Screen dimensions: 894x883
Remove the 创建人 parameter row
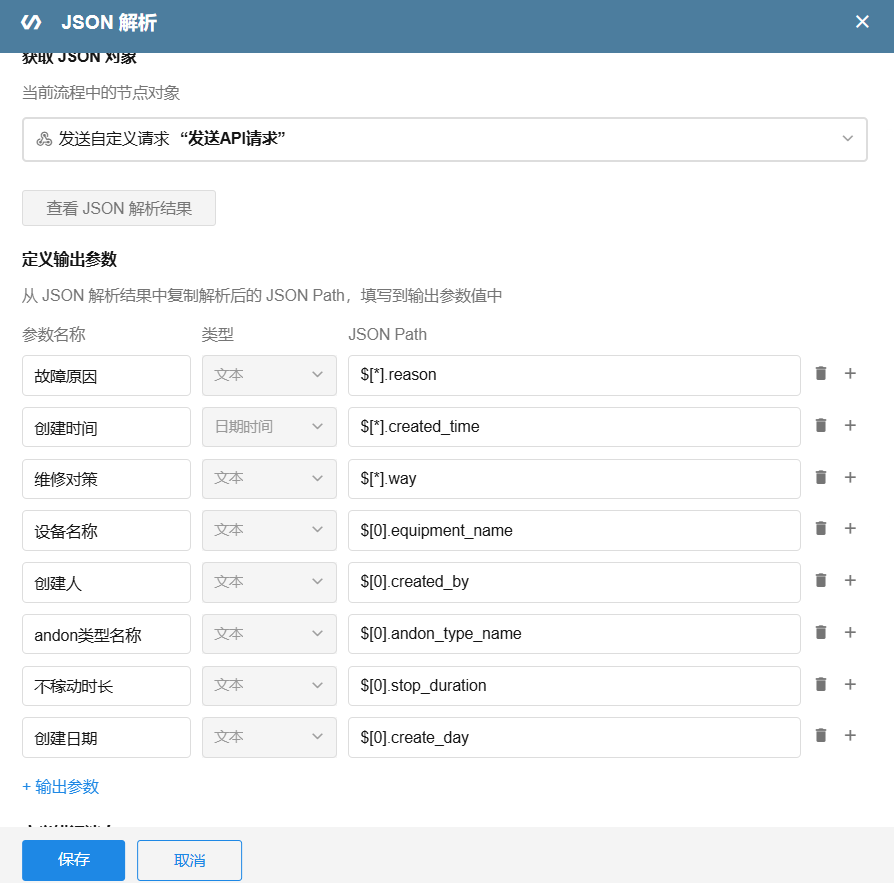pos(820,581)
